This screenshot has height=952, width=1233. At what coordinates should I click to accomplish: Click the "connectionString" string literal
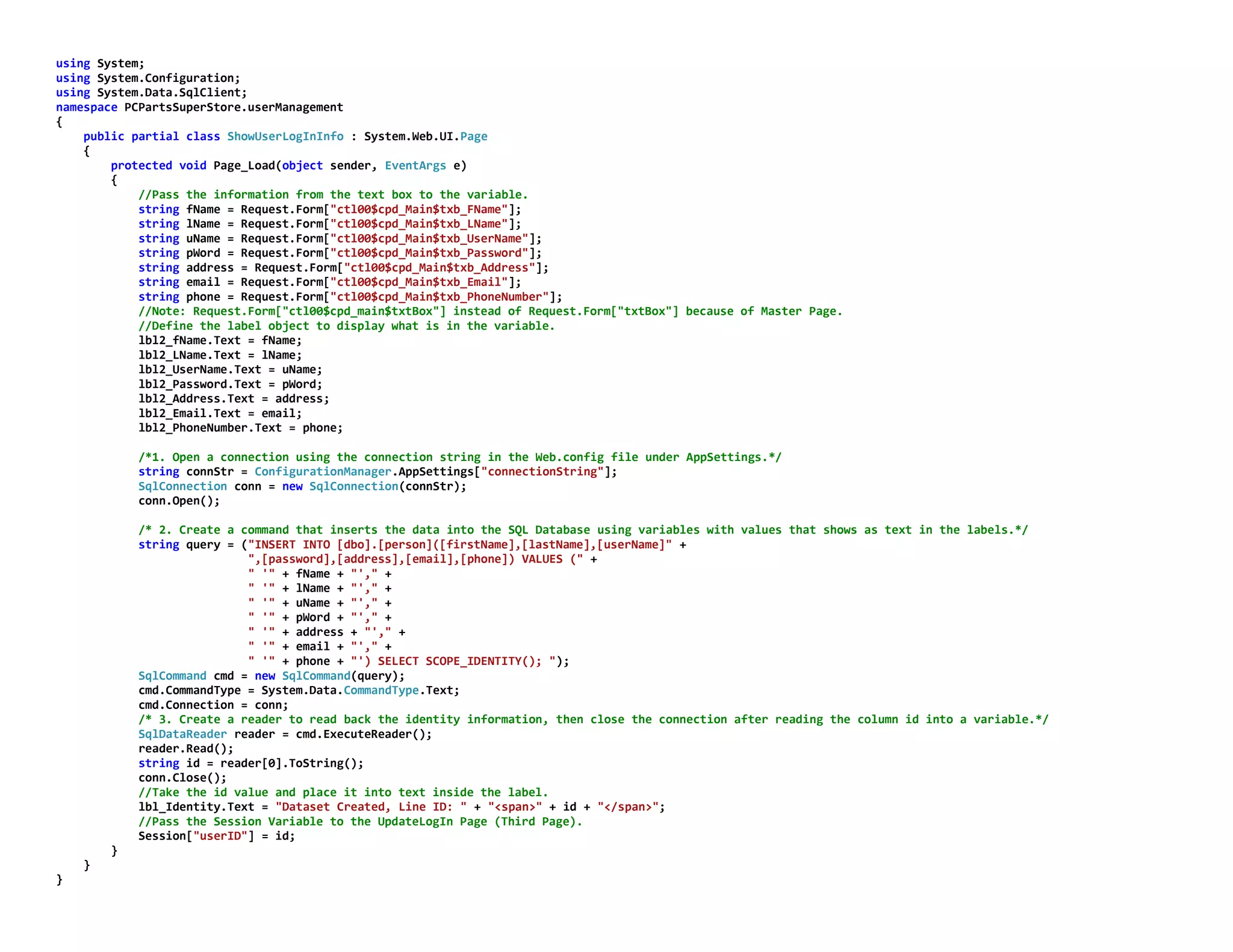tap(542, 472)
